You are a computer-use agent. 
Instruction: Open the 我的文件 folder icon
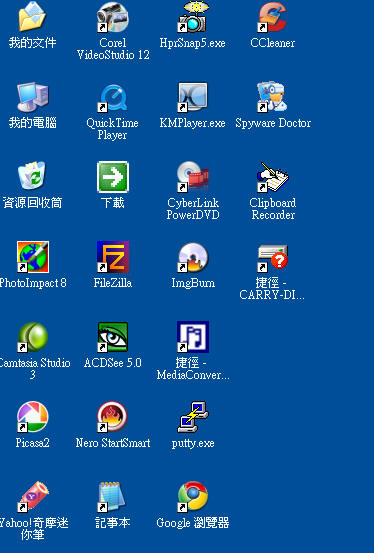(32, 16)
